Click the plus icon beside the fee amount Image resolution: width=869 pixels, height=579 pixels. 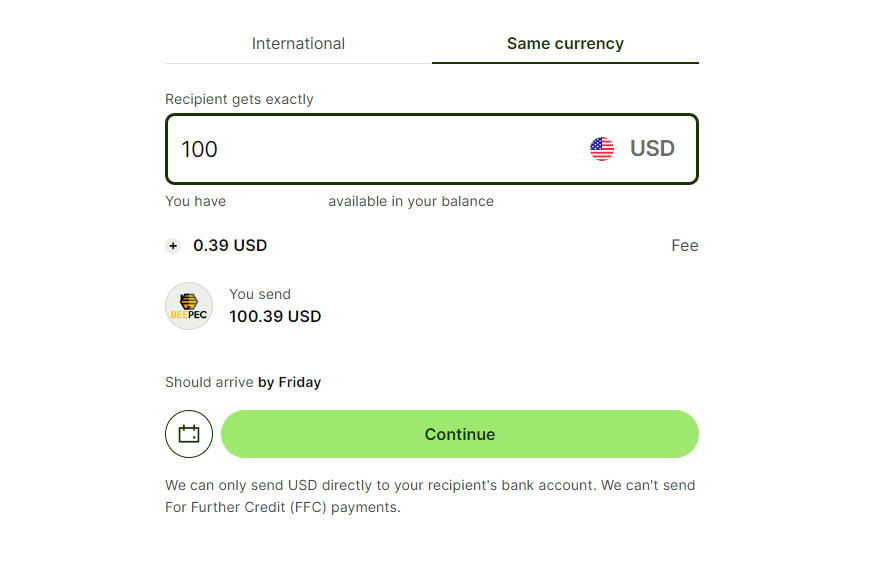[172, 245]
